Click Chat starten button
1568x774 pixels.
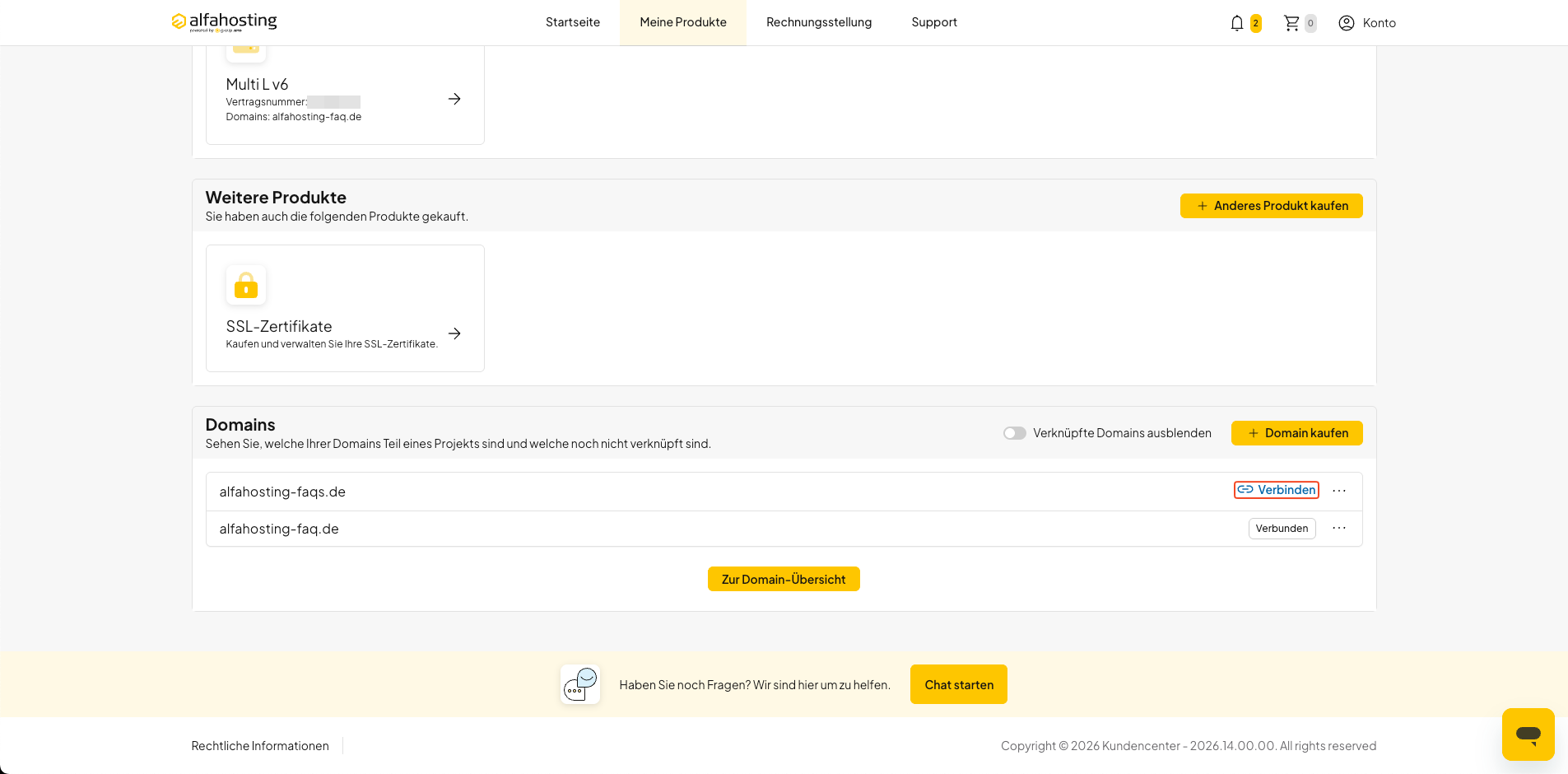[x=959, y=684]
